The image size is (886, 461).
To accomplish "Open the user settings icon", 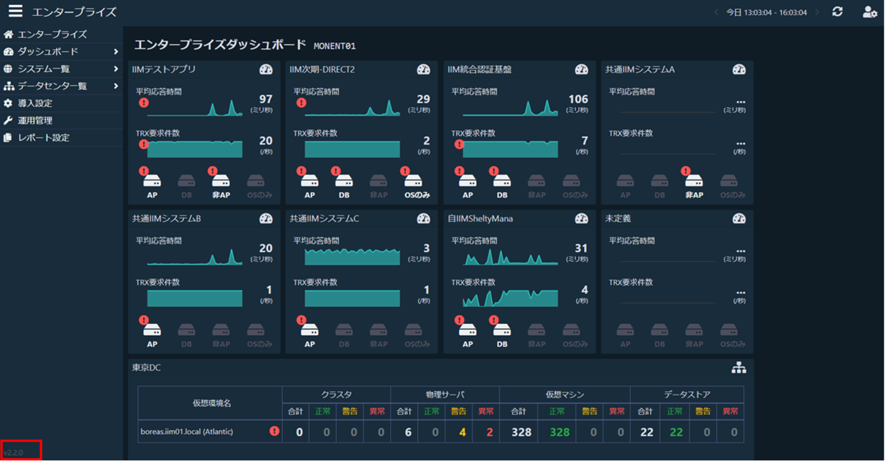I will click(x=870, y=12).
